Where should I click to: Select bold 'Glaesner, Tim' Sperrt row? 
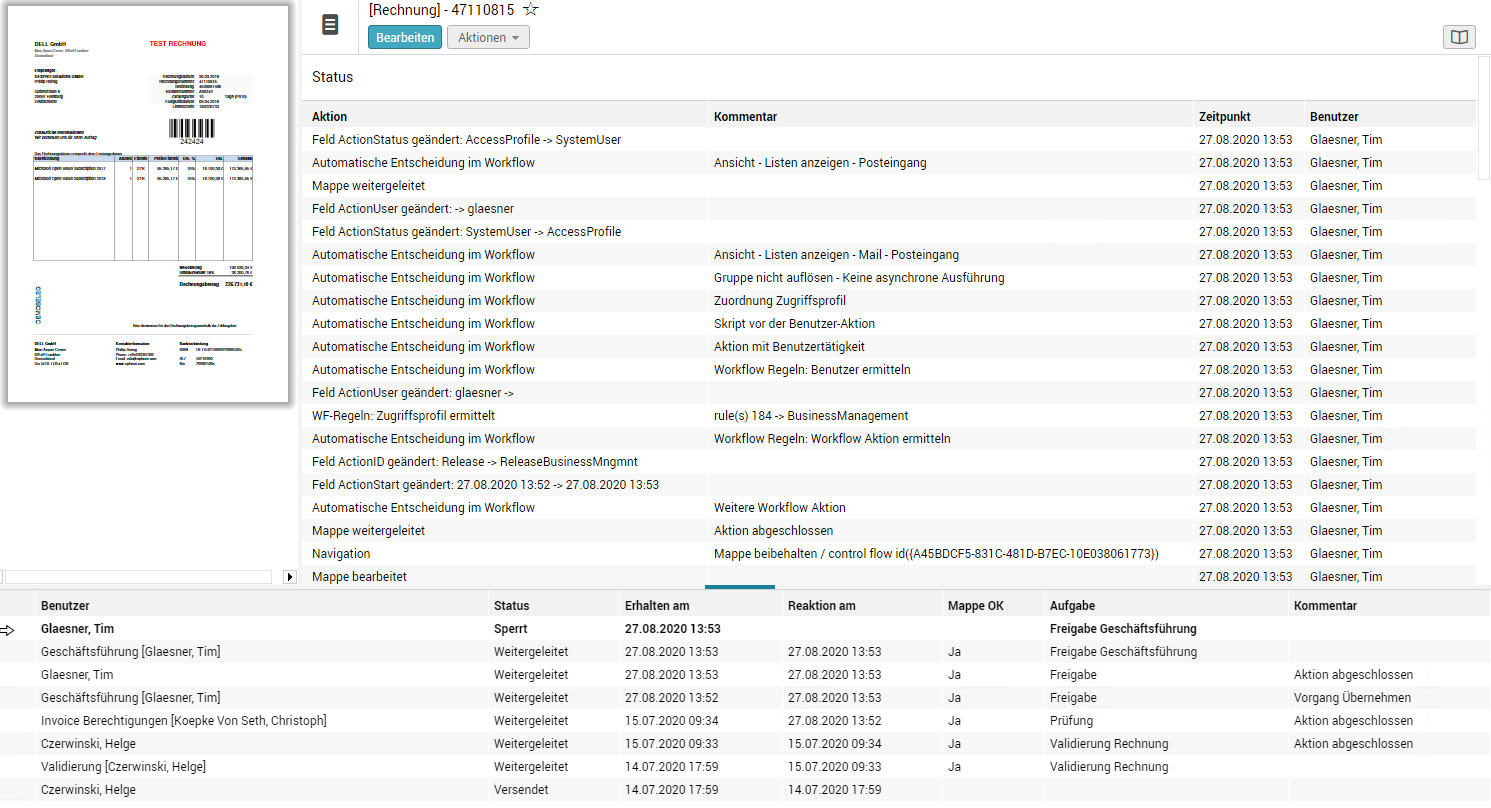coord(745,629)
